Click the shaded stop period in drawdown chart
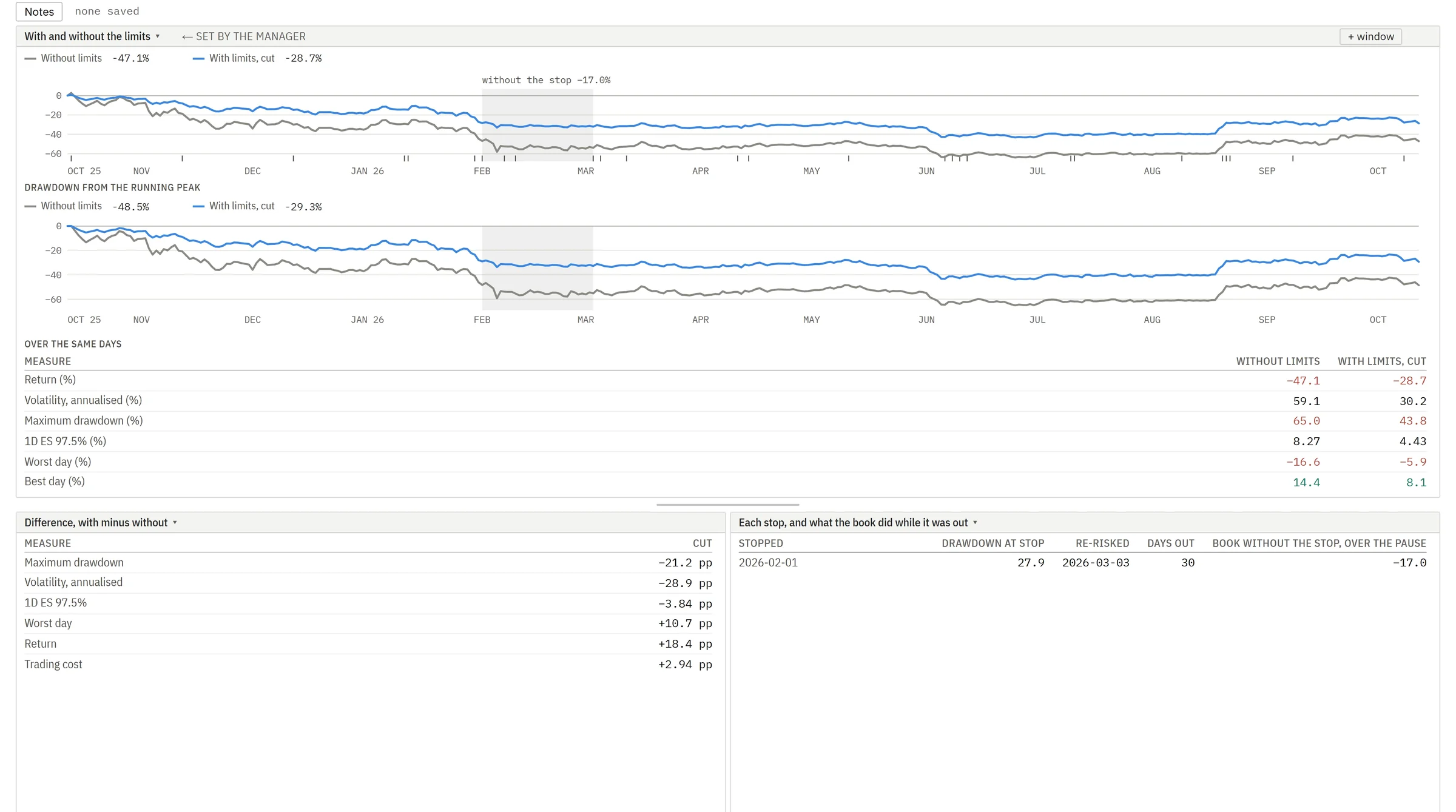1456x812 pixels. [x=537, y=268]
